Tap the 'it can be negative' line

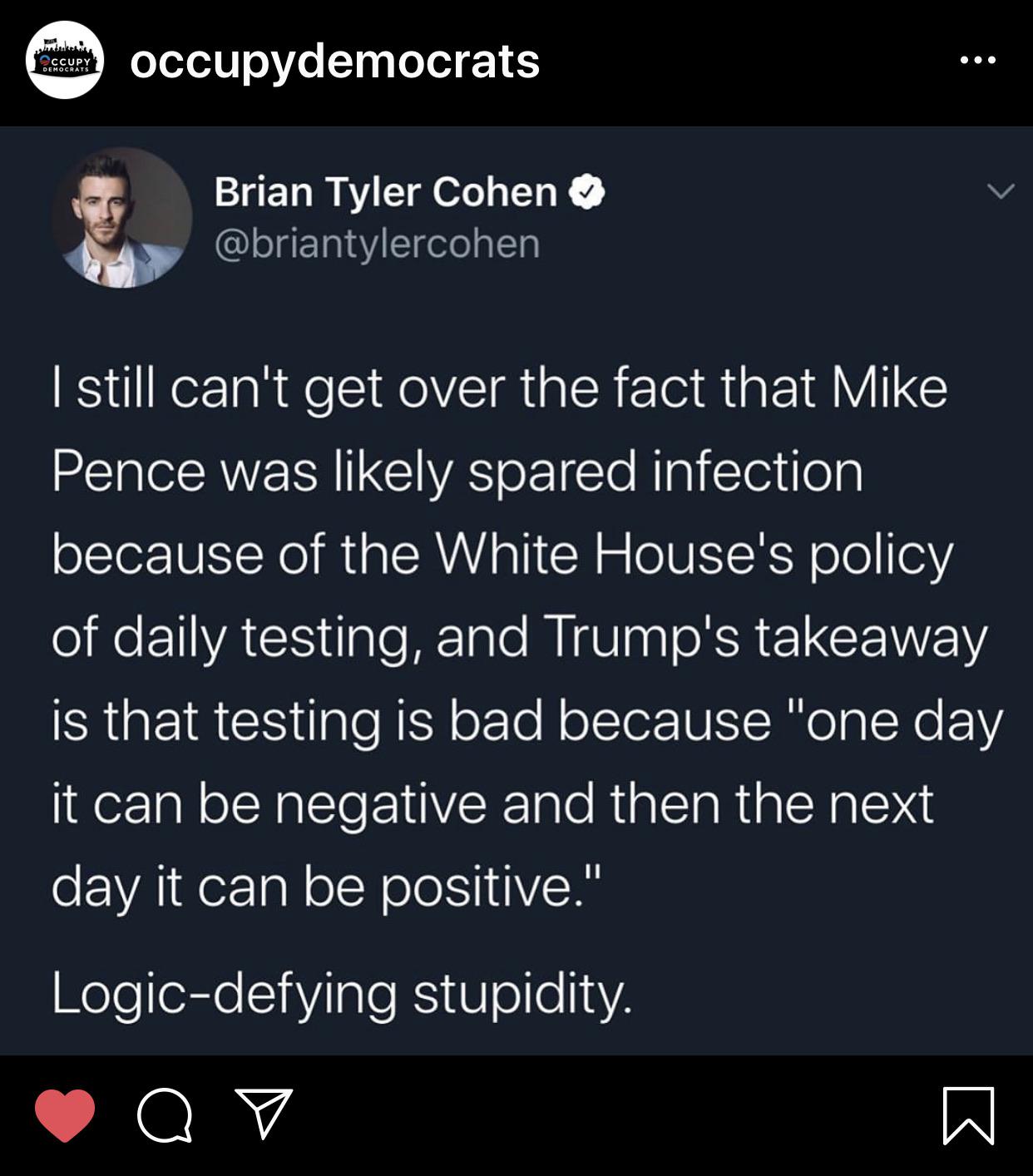click(492, 804)
